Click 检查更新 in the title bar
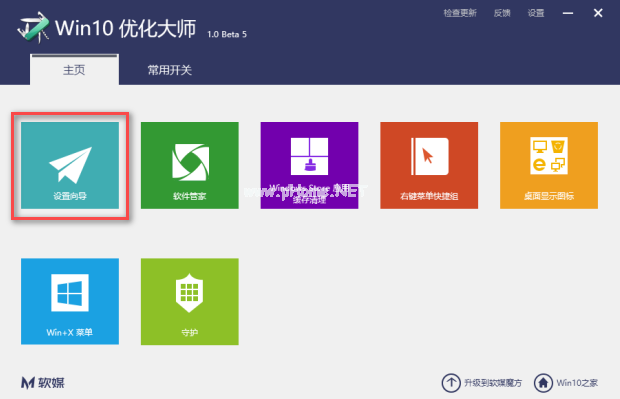The image size is (620, 399). point(460,13)
